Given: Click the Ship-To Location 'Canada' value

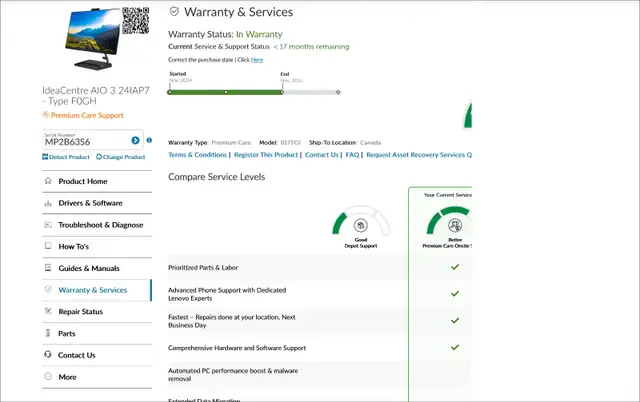Looking at the screenshot, I should click(370, 142).
